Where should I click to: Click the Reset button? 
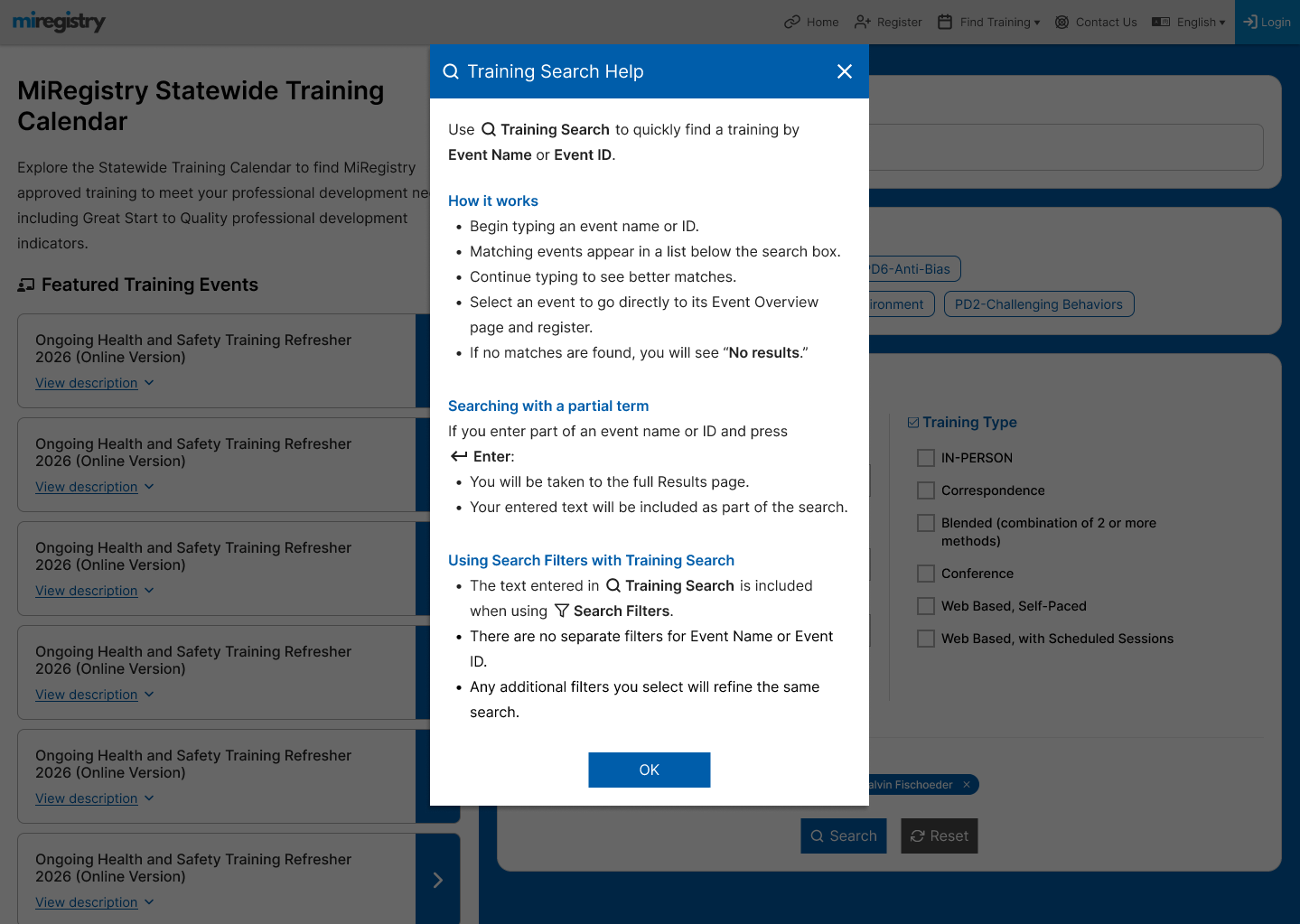[939, 835]
